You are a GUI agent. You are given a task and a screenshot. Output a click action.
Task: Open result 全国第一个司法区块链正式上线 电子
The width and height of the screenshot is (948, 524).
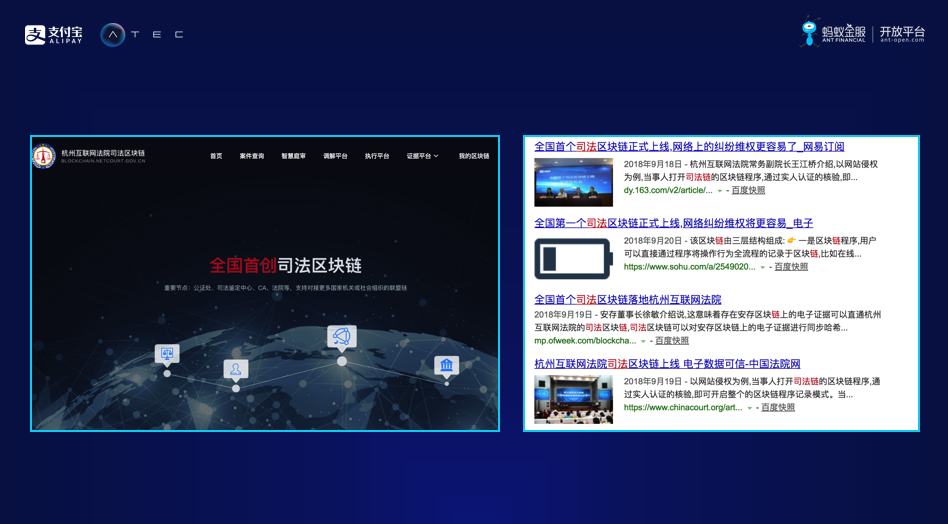[x=674, y=223]
